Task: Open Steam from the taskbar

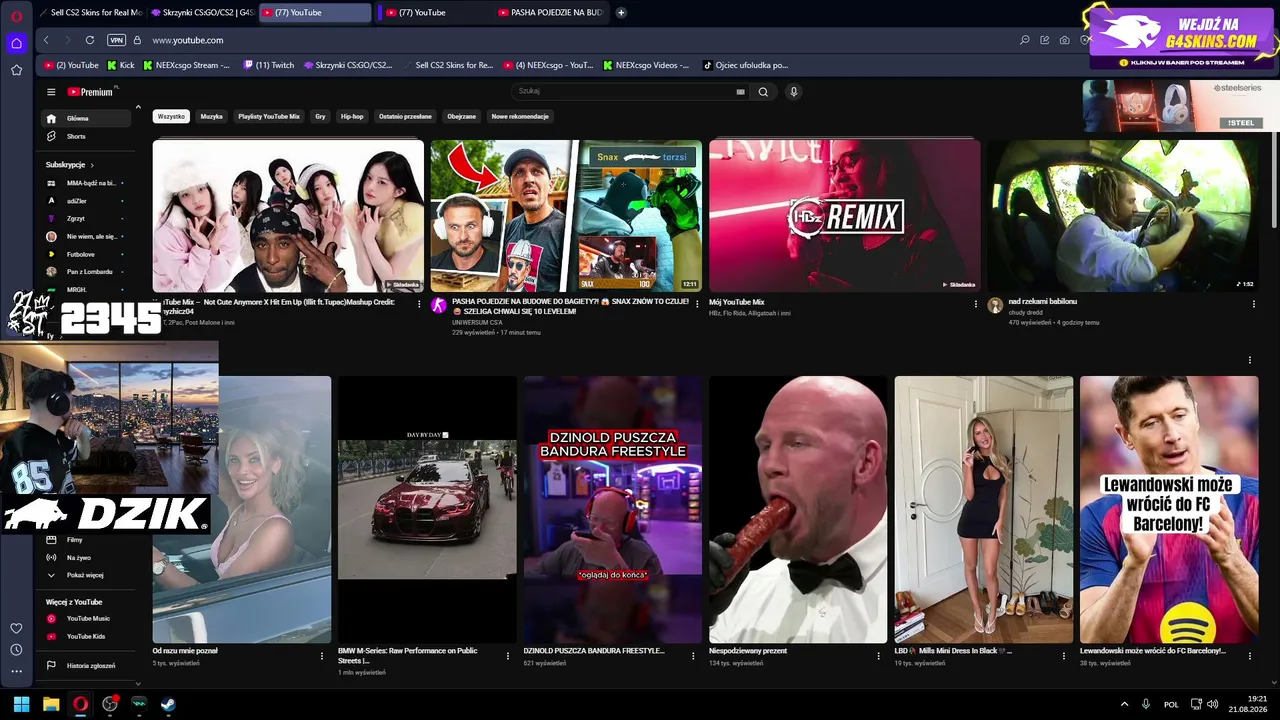Action: tap(168, 704)
